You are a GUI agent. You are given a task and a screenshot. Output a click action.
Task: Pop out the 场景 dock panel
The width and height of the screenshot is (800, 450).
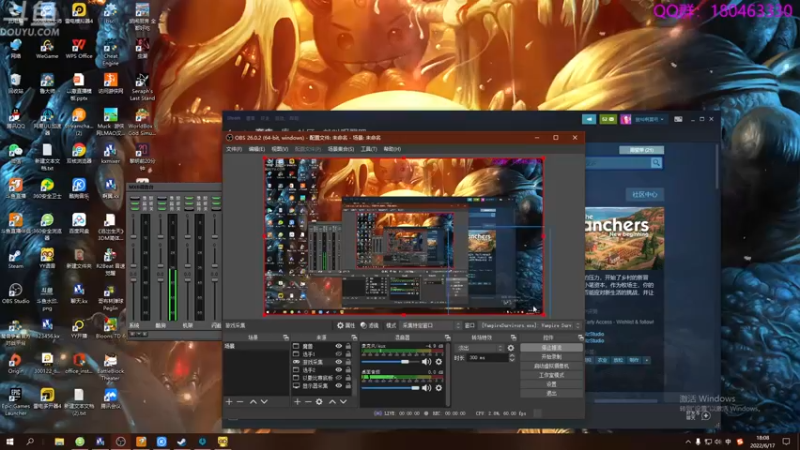click(286, 338)
